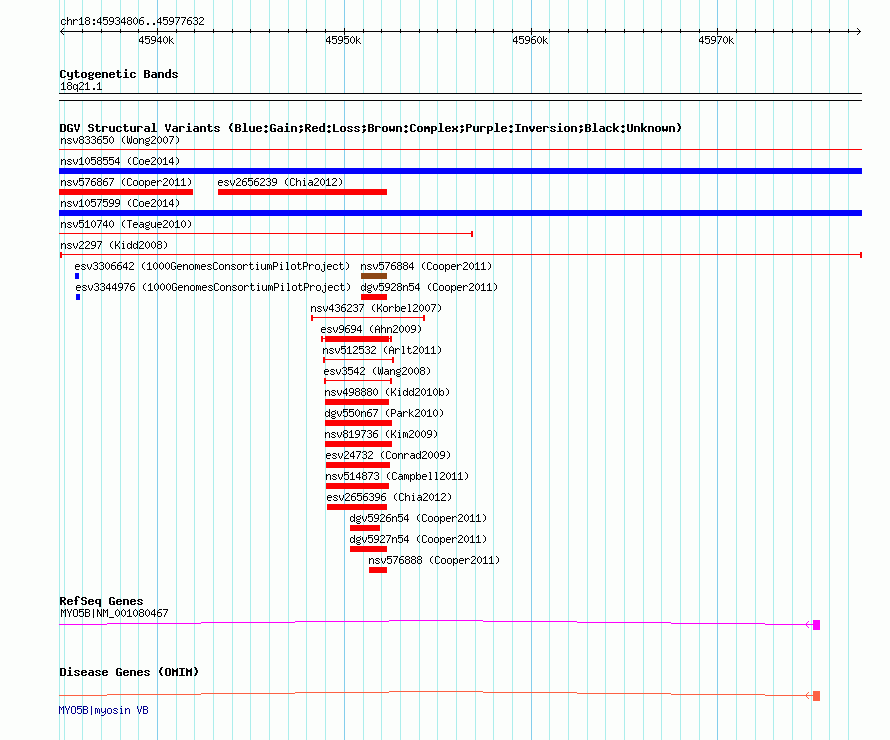Select the nsv498880 (Kidd2010b) red bar
Image resolution: width=890 pixels, height=740 pixels.
pos(357,402)
